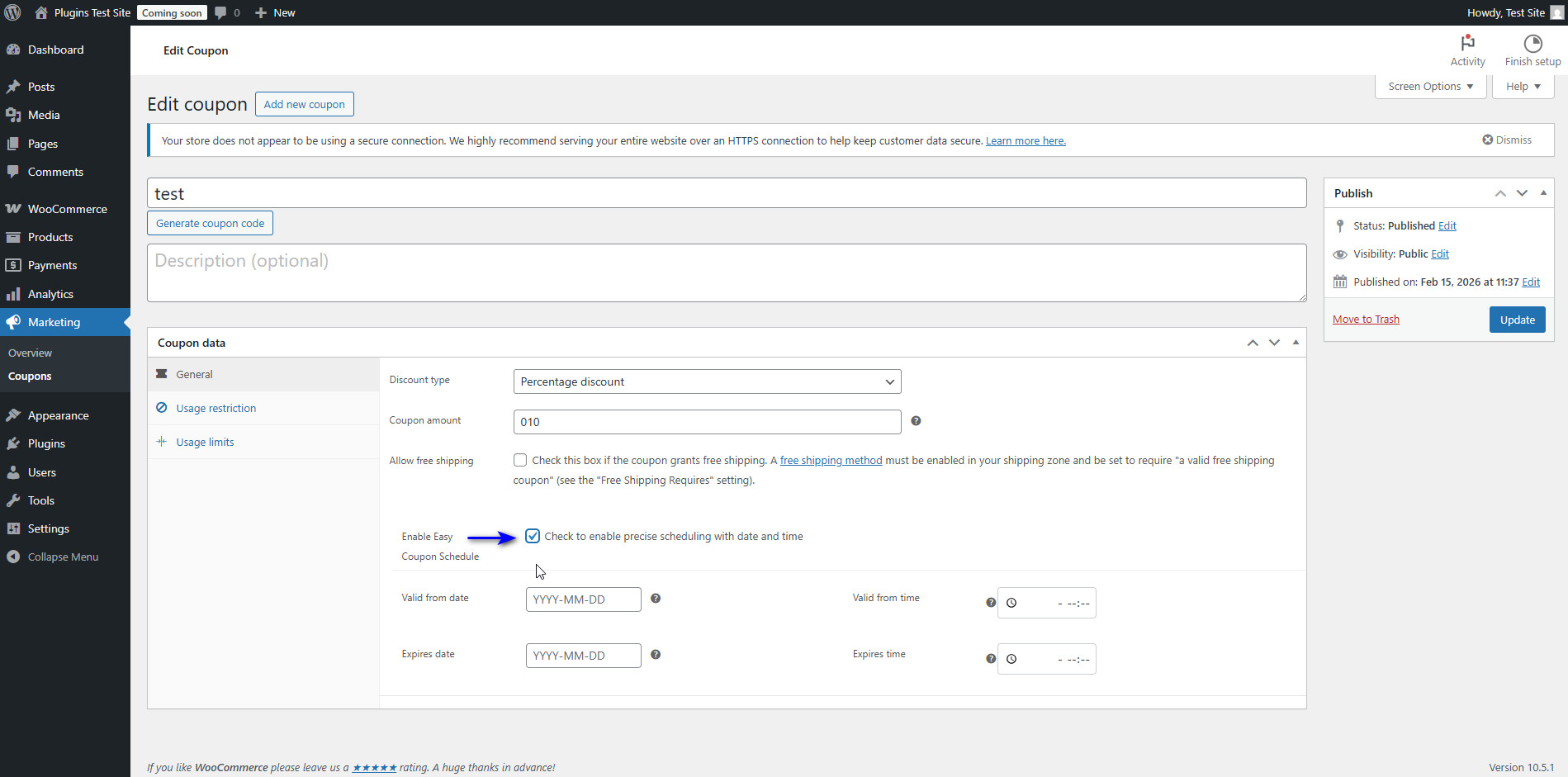The image size is (1568, 777).
Task: Uncheck the Enable Easy Coupon Schedule checkbox
Action: pos(533,536)
